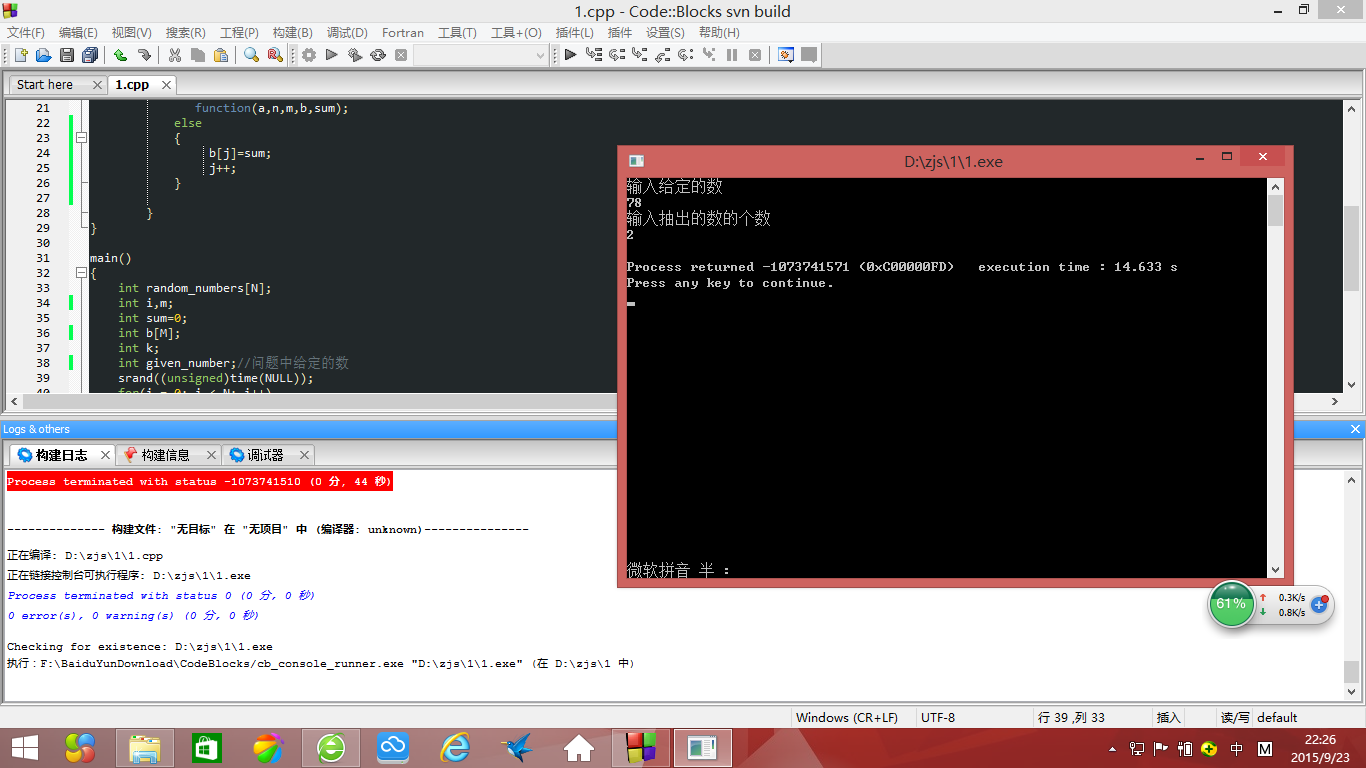Open the 构建(B) menu
Screen dimensions: 1366x768
[x=292, y=33]
